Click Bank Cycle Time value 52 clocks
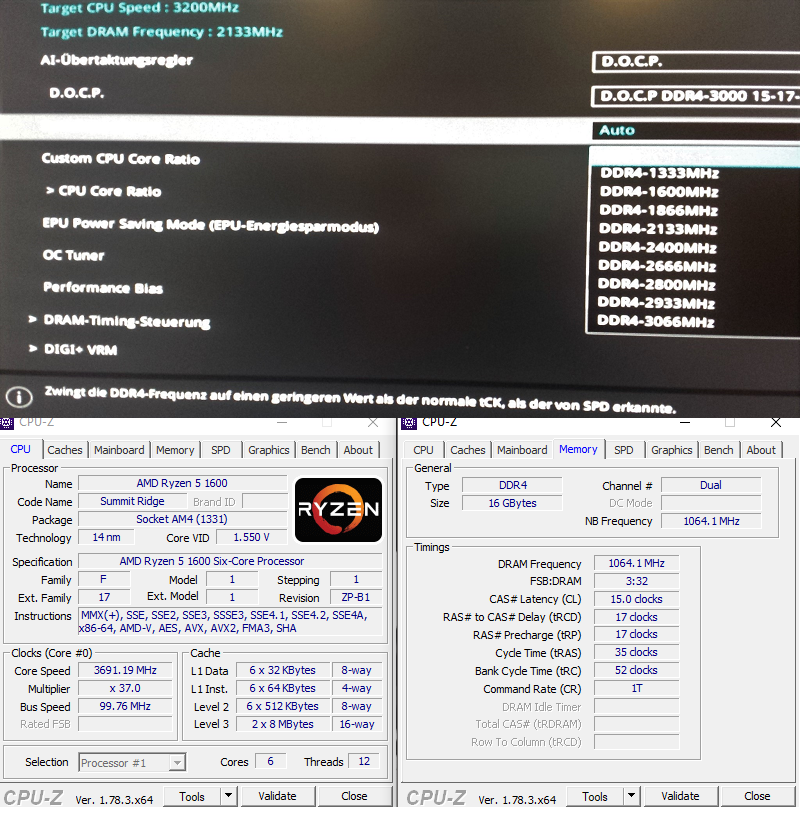The image size is (808, 814). click(636, 670)
